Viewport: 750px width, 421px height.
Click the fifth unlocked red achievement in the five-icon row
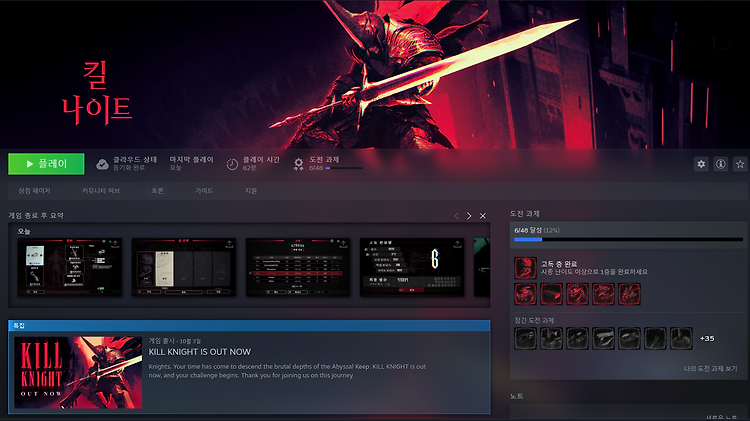(x=629, y=294)
